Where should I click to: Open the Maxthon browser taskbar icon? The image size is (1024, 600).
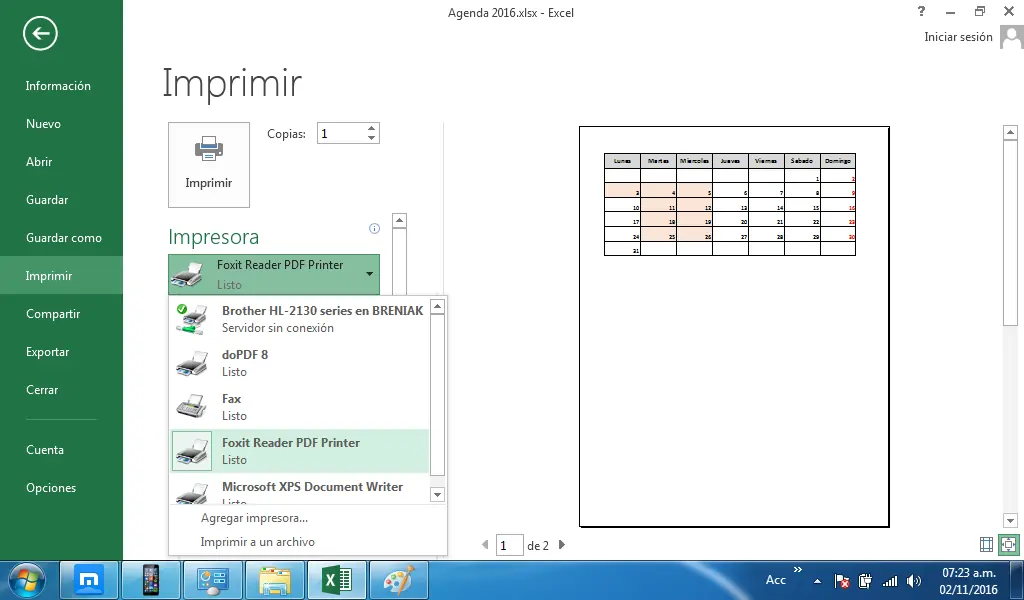click(89, 580)
